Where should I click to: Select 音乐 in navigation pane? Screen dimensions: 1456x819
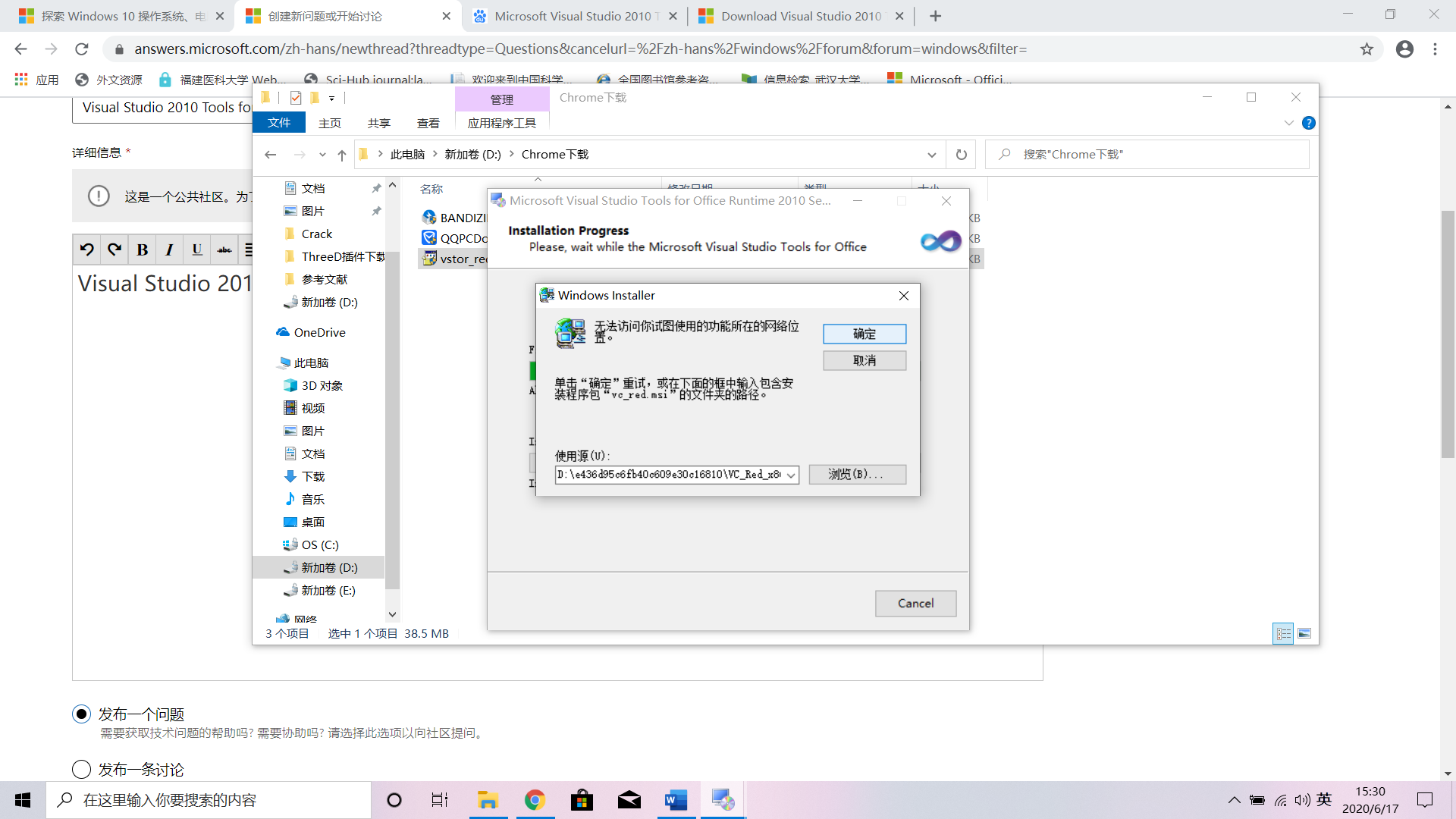click(x=305, y=500)
